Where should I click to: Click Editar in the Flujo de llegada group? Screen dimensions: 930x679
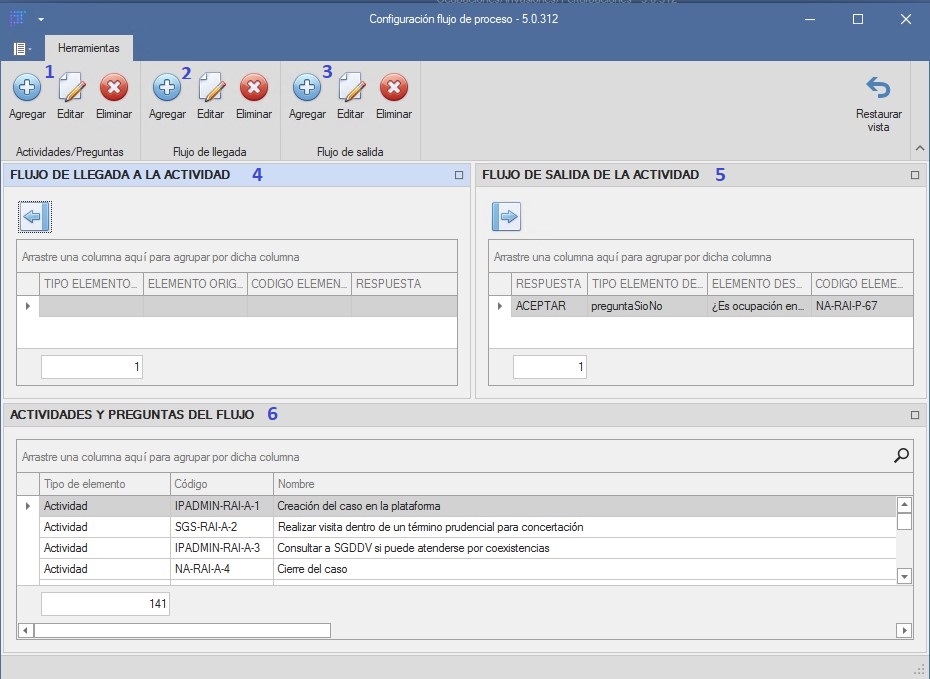[210, 95]
